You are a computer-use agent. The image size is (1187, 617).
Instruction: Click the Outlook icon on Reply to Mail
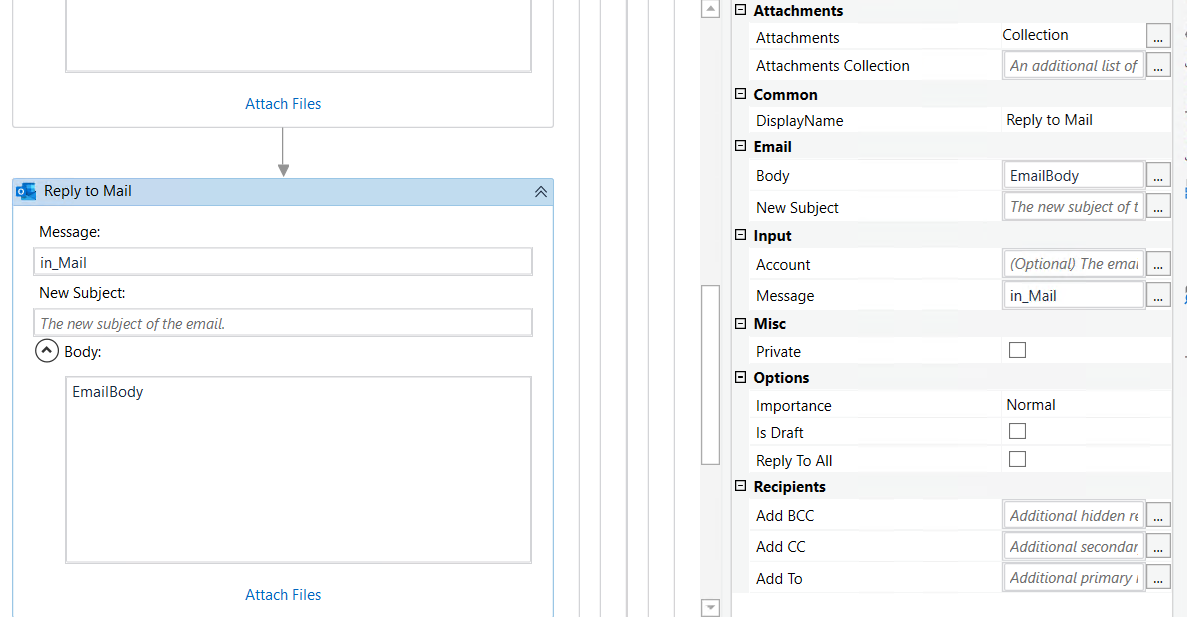[x=26, y=191]
